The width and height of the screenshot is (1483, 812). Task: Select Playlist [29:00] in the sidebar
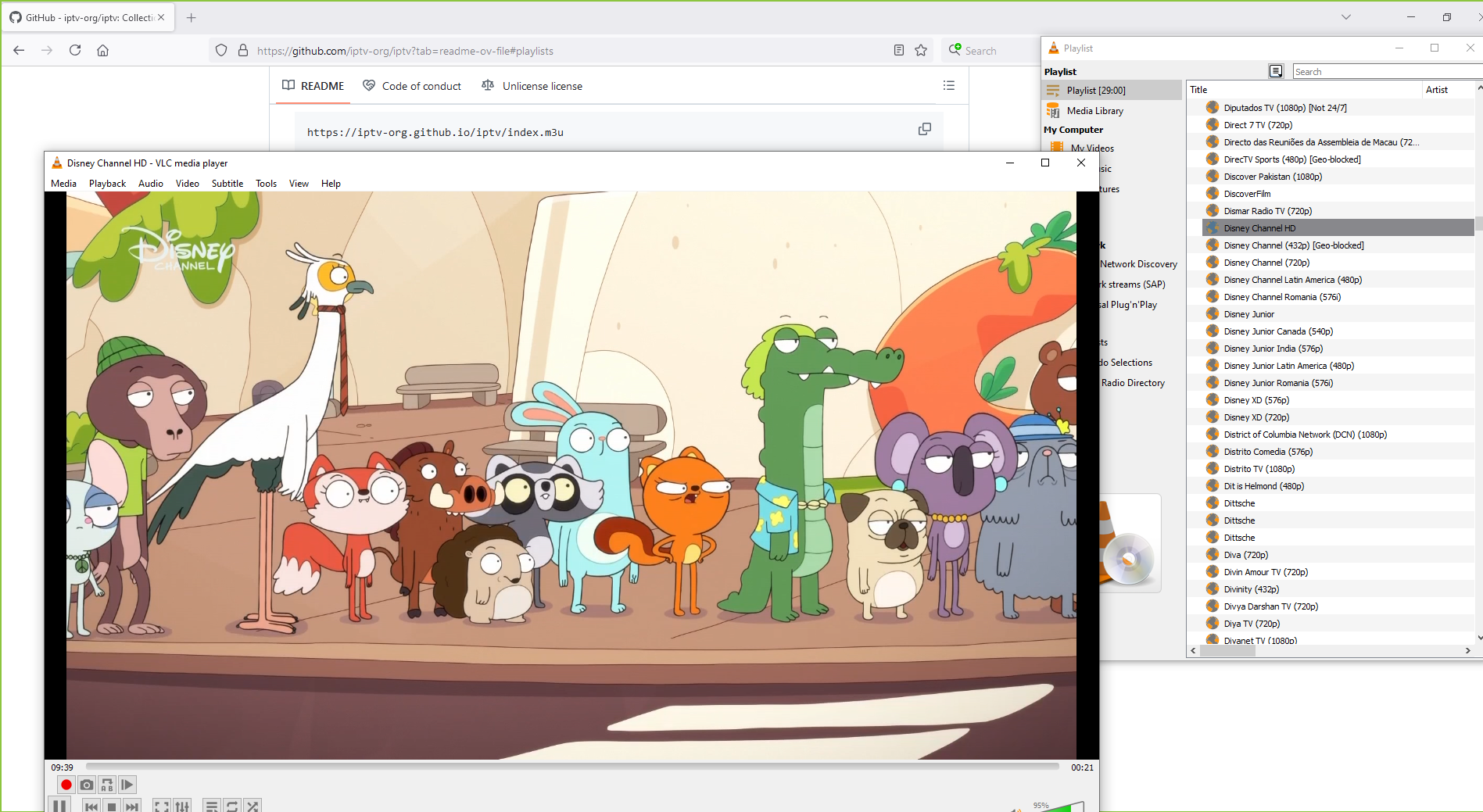[x=1113, y=91]
